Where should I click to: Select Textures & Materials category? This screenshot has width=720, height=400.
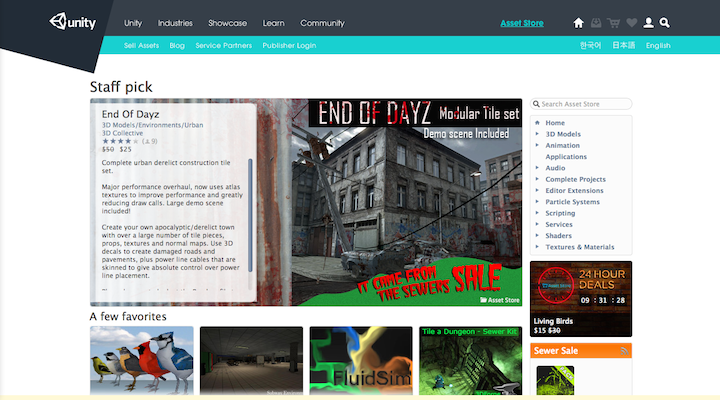579,247
